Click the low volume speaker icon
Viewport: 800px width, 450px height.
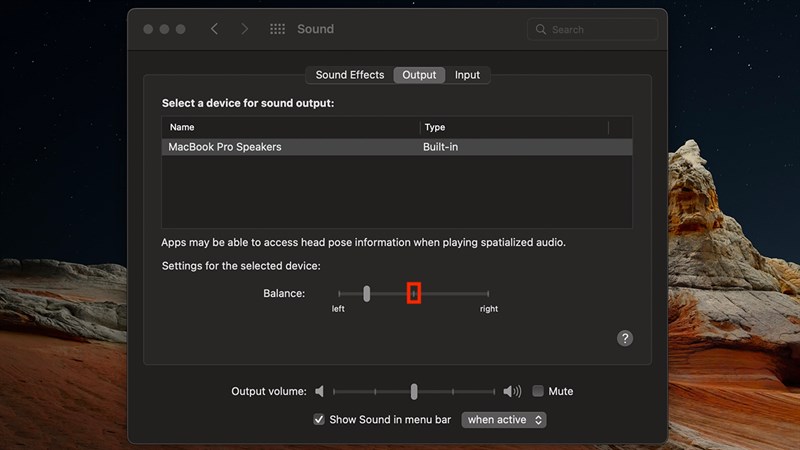click(x=320, y=392)
